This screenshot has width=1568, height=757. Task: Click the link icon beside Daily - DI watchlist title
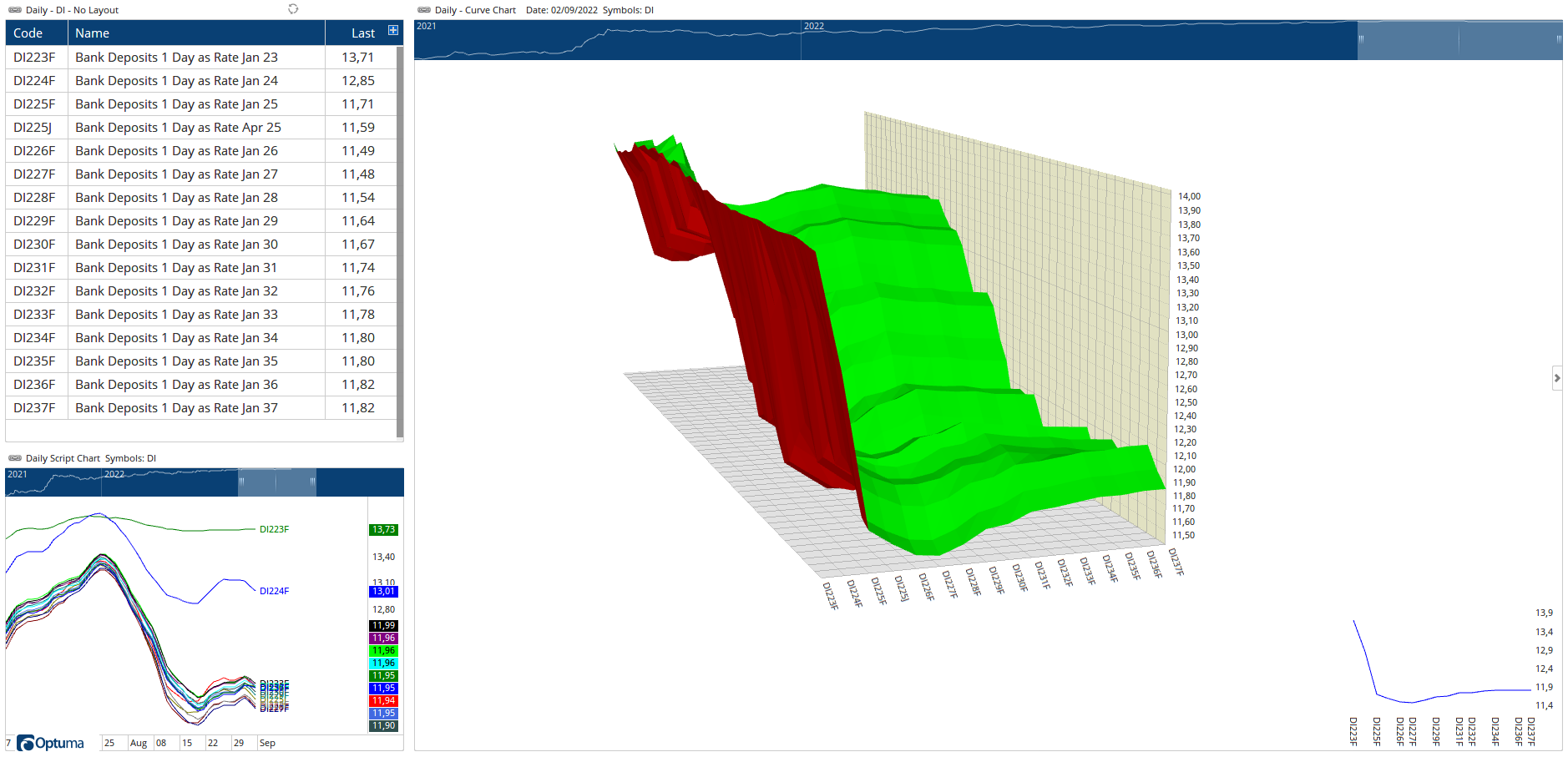coord(15,10)
